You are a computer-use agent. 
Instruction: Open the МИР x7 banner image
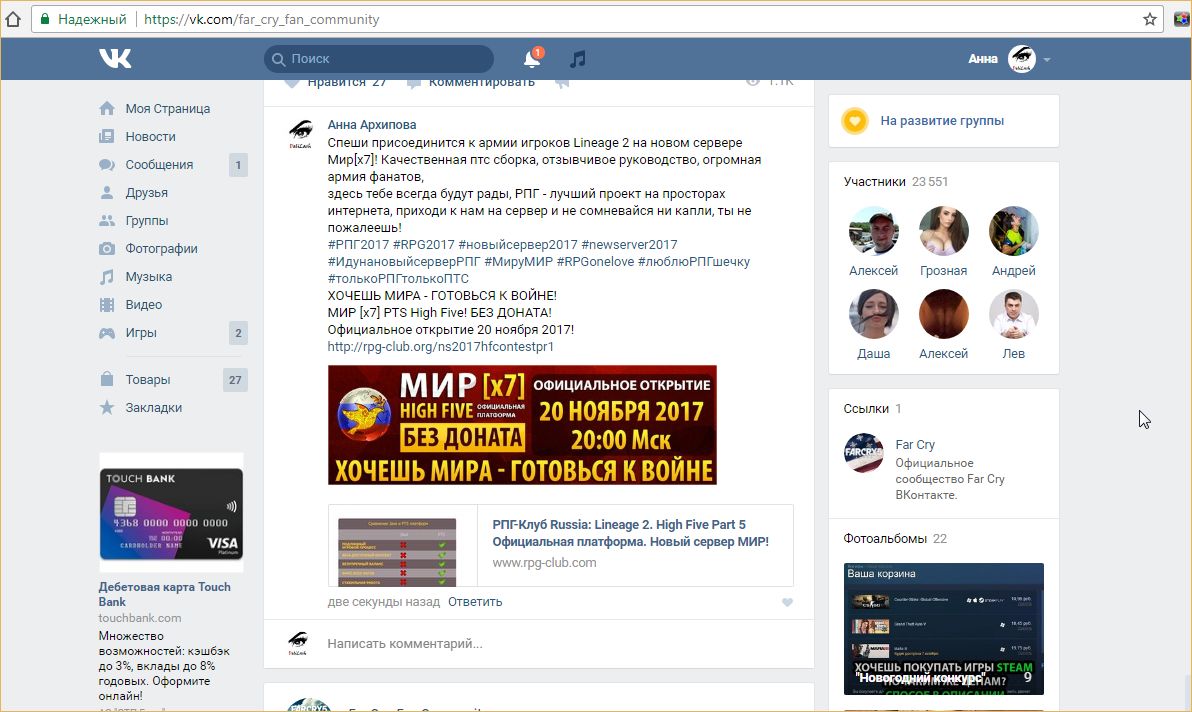pyautogui.click(x=522, y=426)
